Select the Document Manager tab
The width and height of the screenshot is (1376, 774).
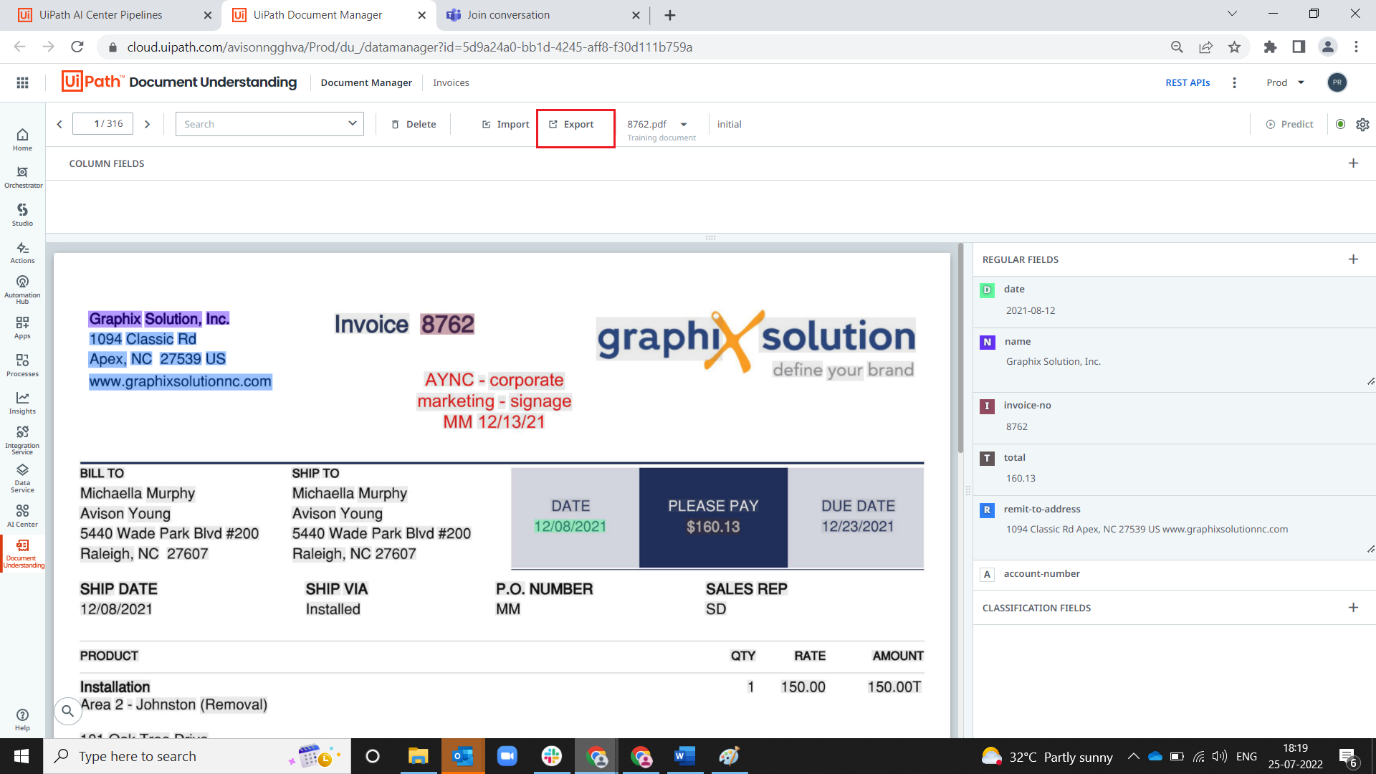[366, 83]
